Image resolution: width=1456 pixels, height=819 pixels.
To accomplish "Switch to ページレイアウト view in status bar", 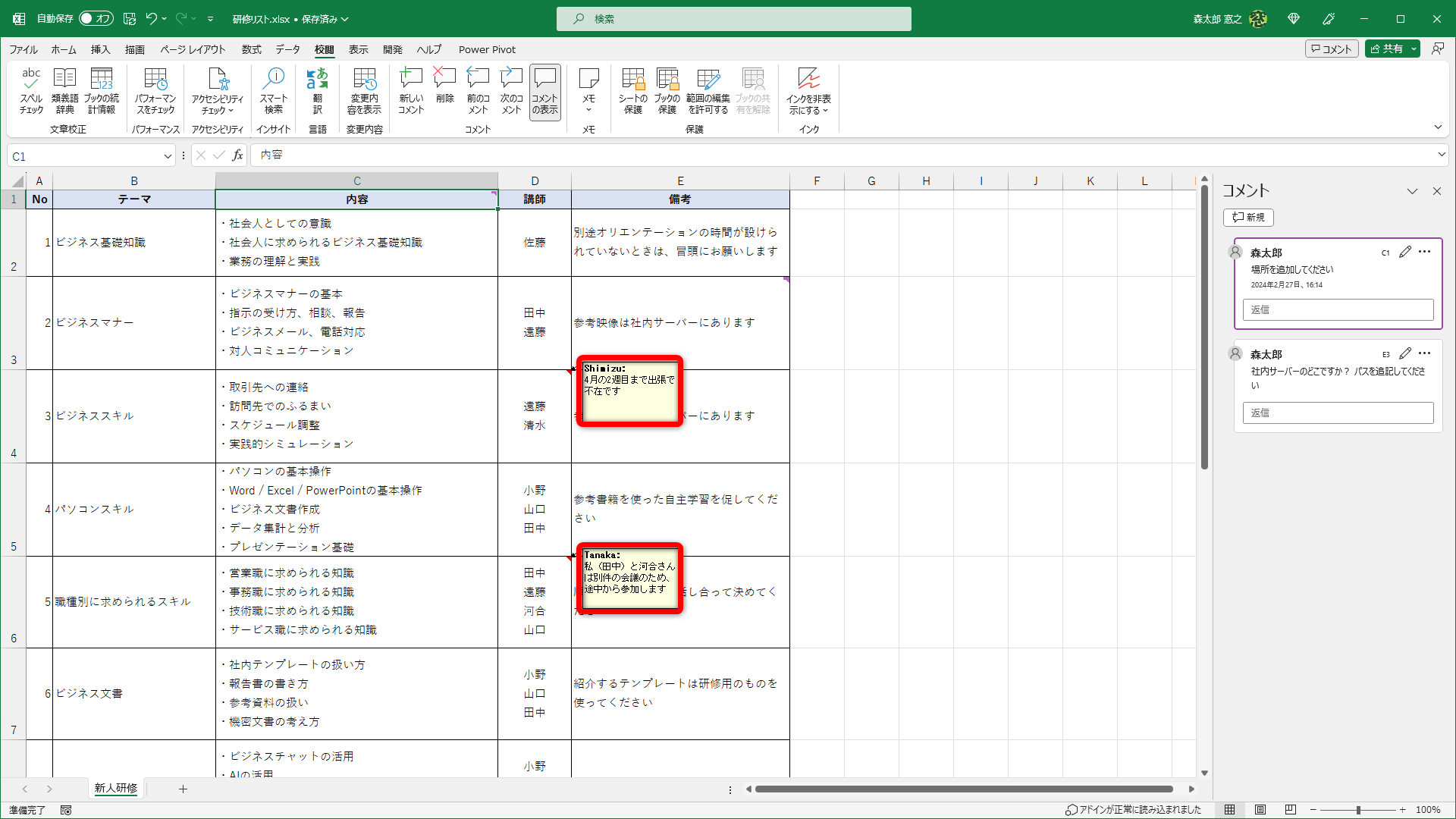I will pos(1261,809).
